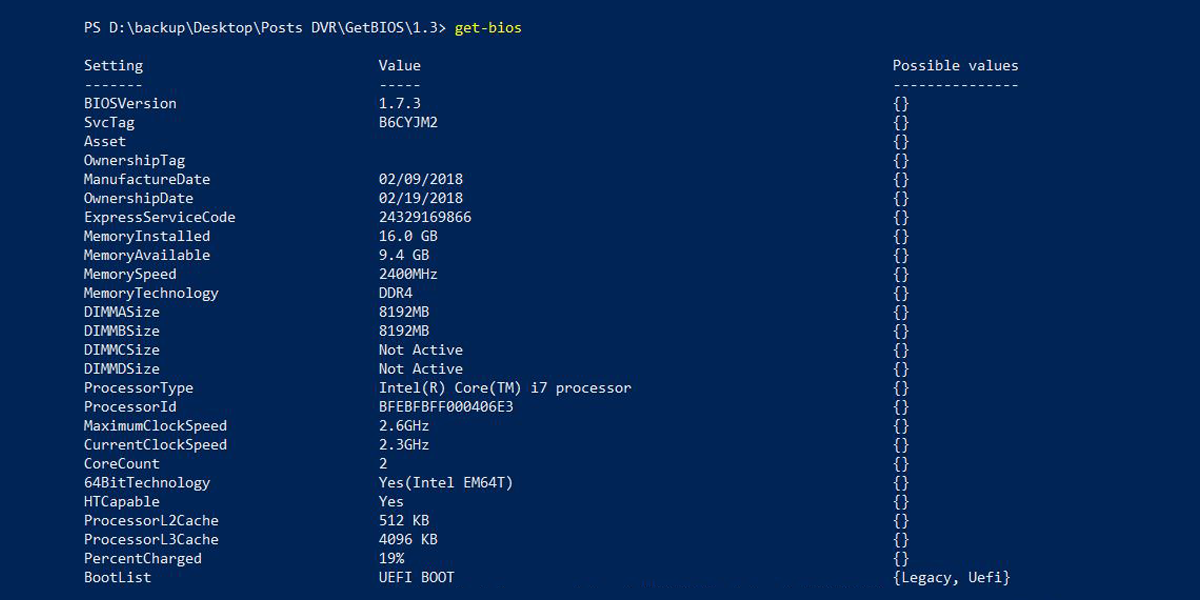Click the ExpressServiceCode number 24329169866
The height and width of the screenshot is (600, 1200).
pos(425,217)
